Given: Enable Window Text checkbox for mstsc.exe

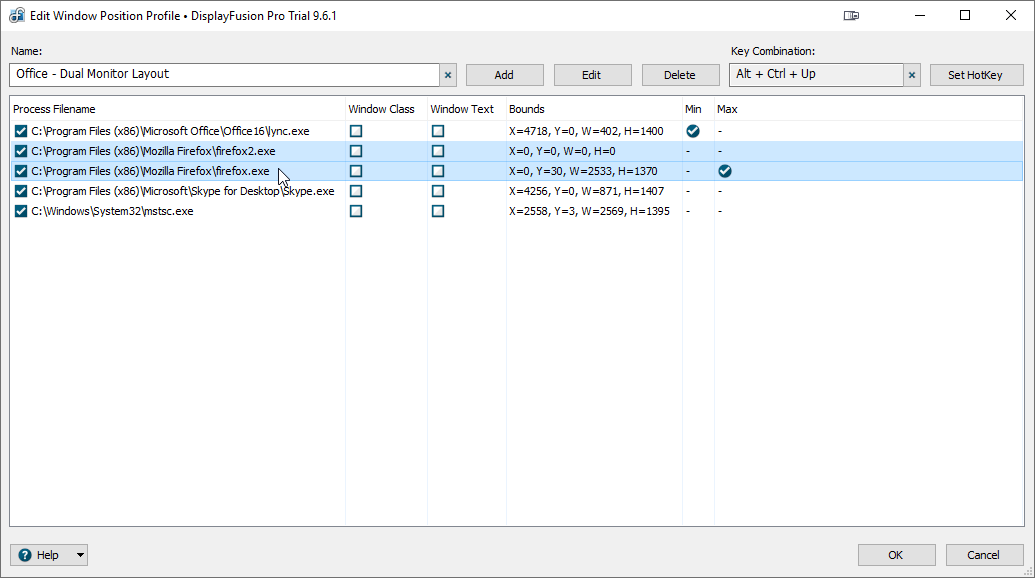Looking at the screenshot, I should (x=438, y=211).
